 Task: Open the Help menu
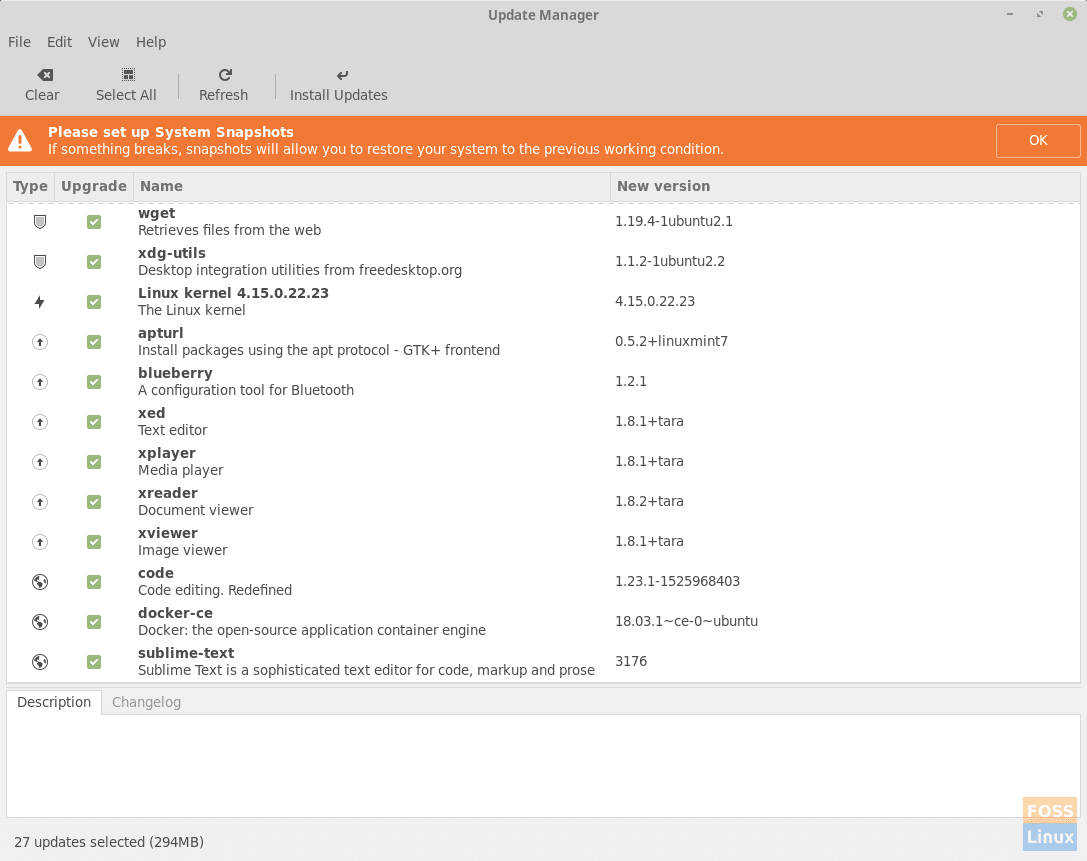click(151, 42)
